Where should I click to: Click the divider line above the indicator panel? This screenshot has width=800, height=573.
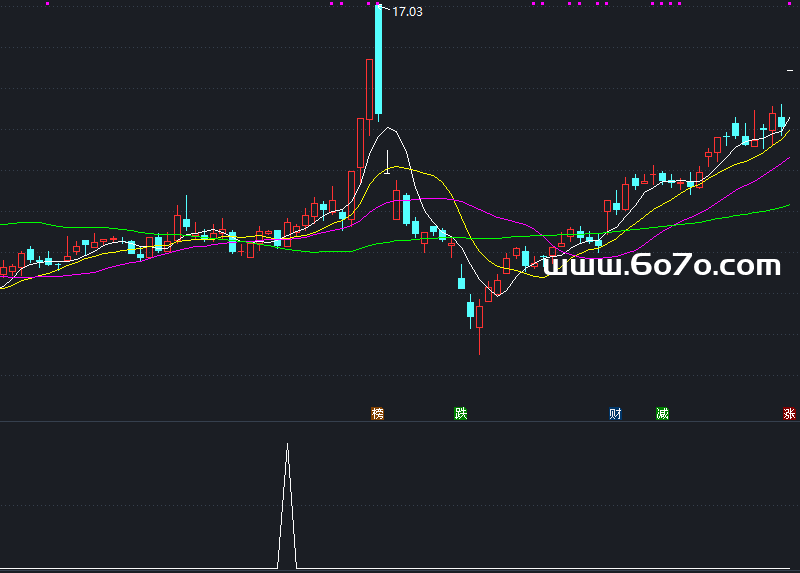[x=400, y=421]
